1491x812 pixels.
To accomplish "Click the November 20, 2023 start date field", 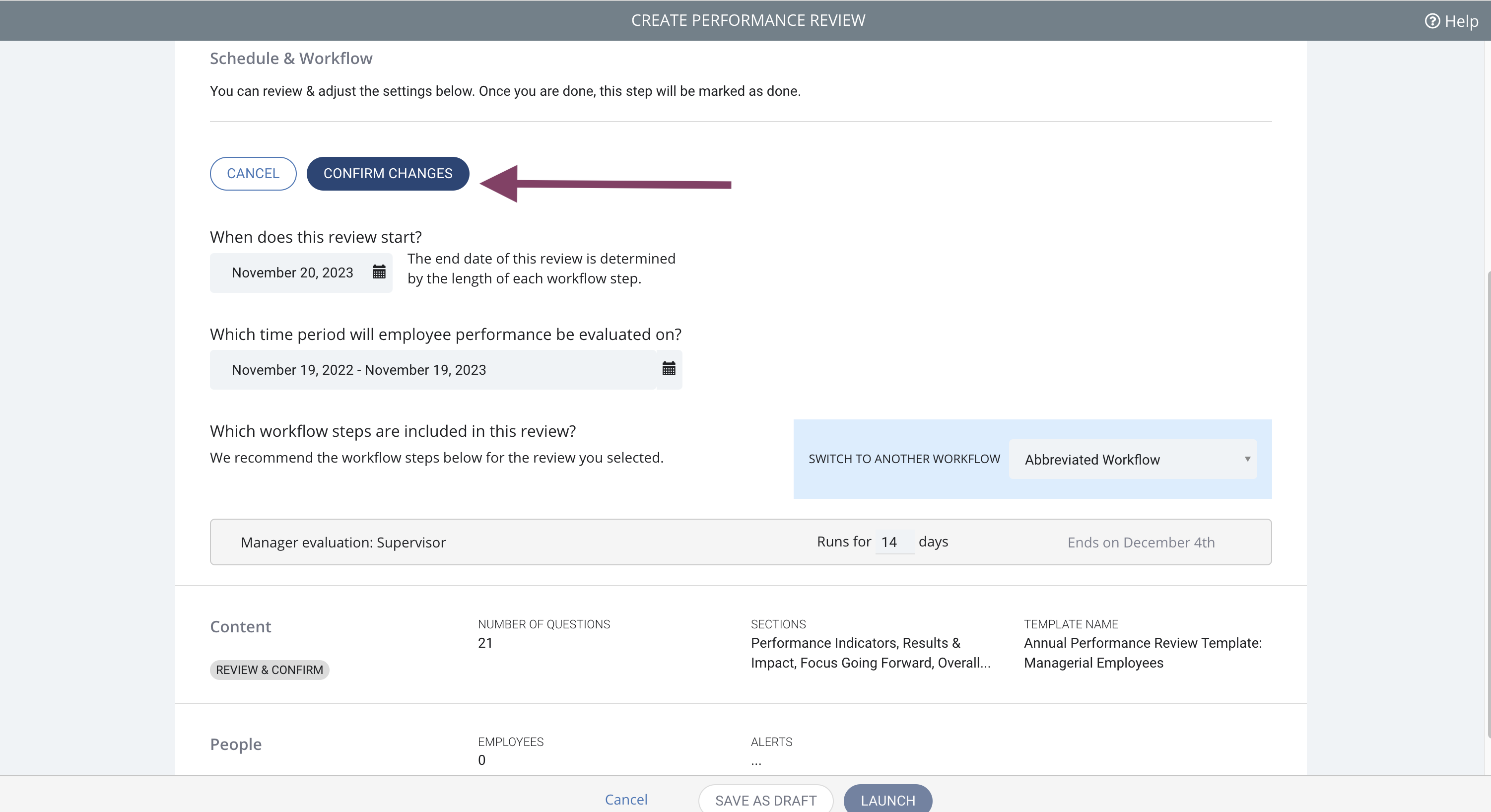I will click(301, 272).
